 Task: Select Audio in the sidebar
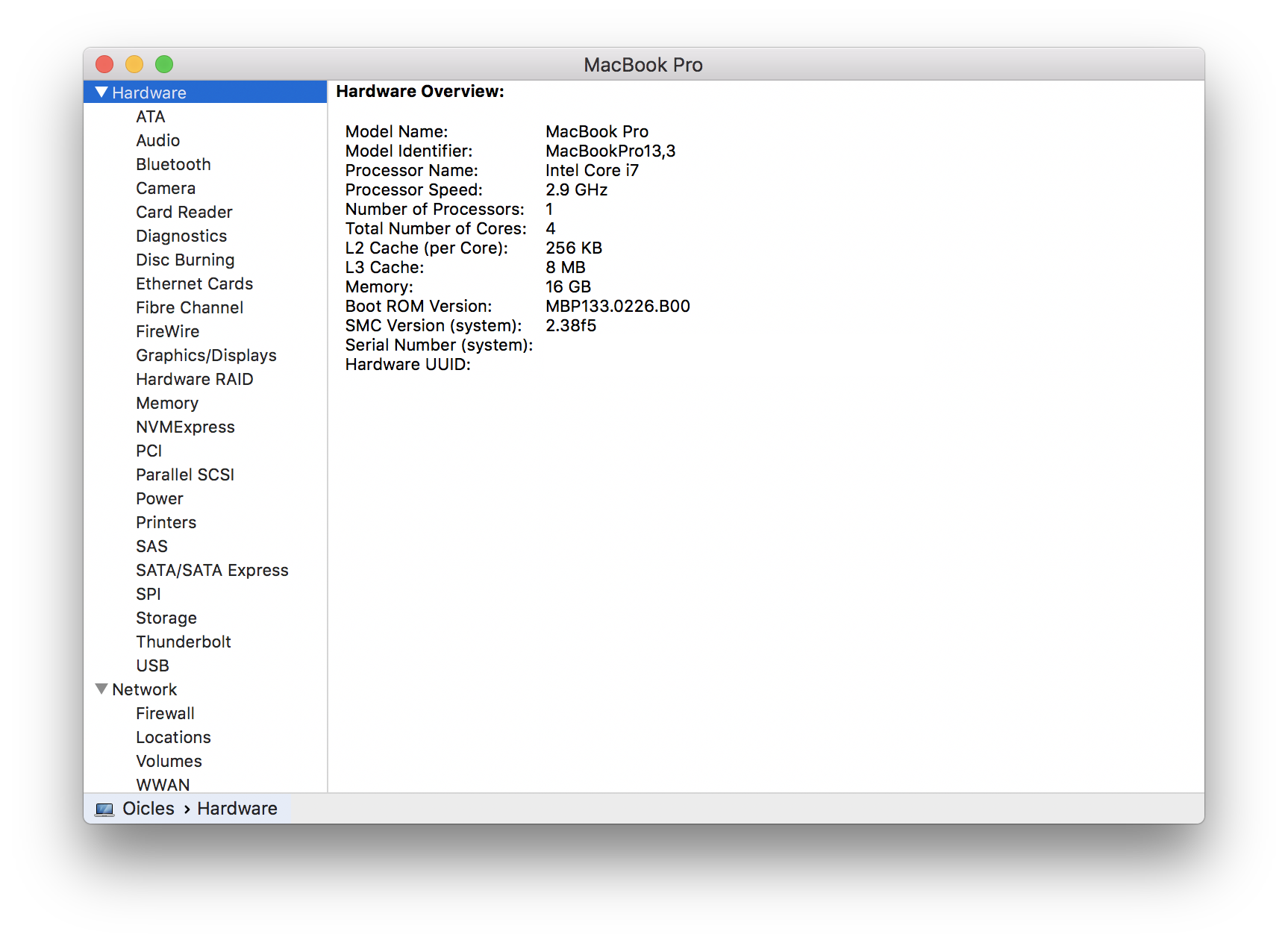click(158, 140)
